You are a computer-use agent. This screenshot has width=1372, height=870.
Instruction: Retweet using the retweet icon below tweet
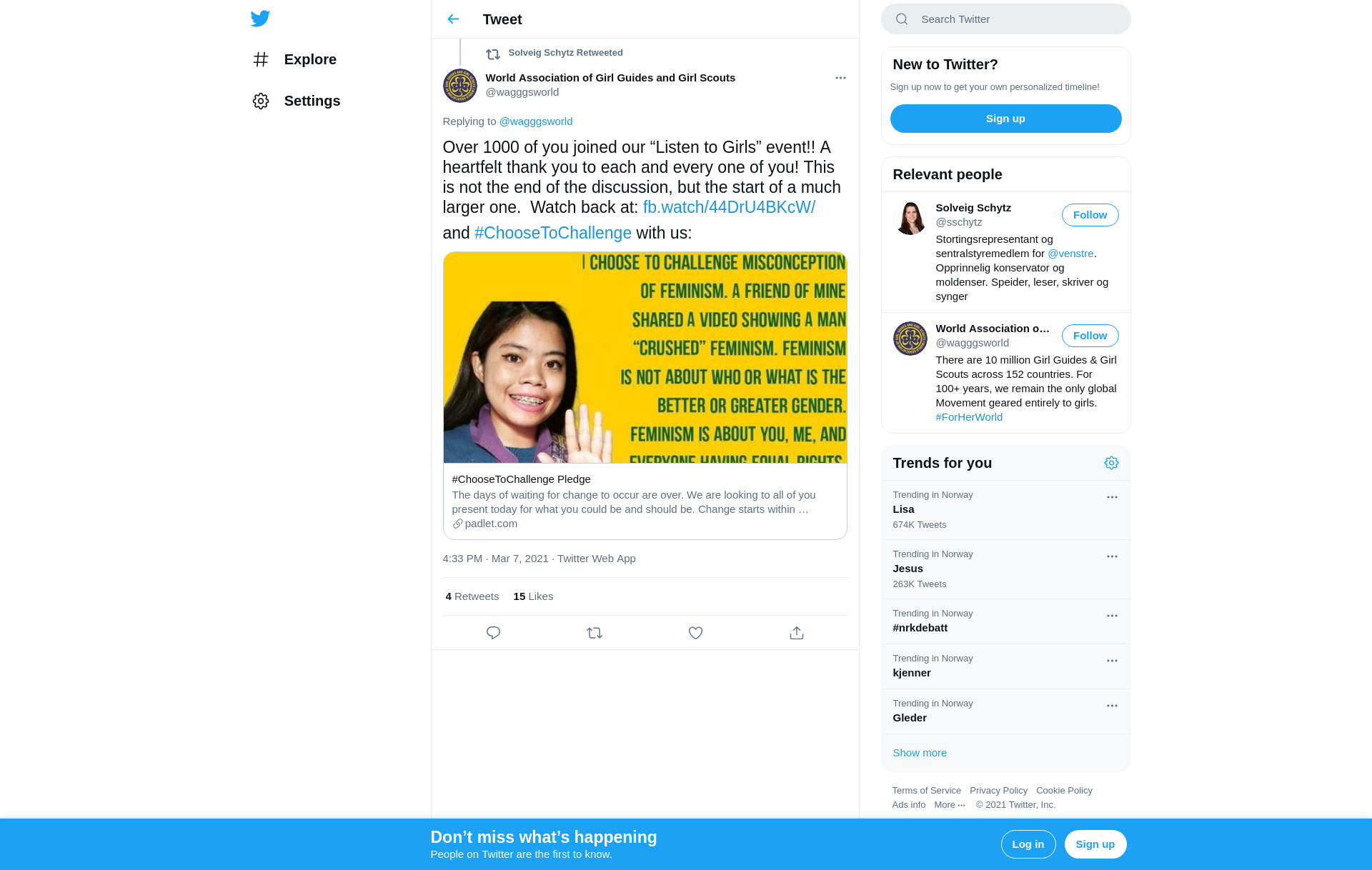tap(595, 633)
